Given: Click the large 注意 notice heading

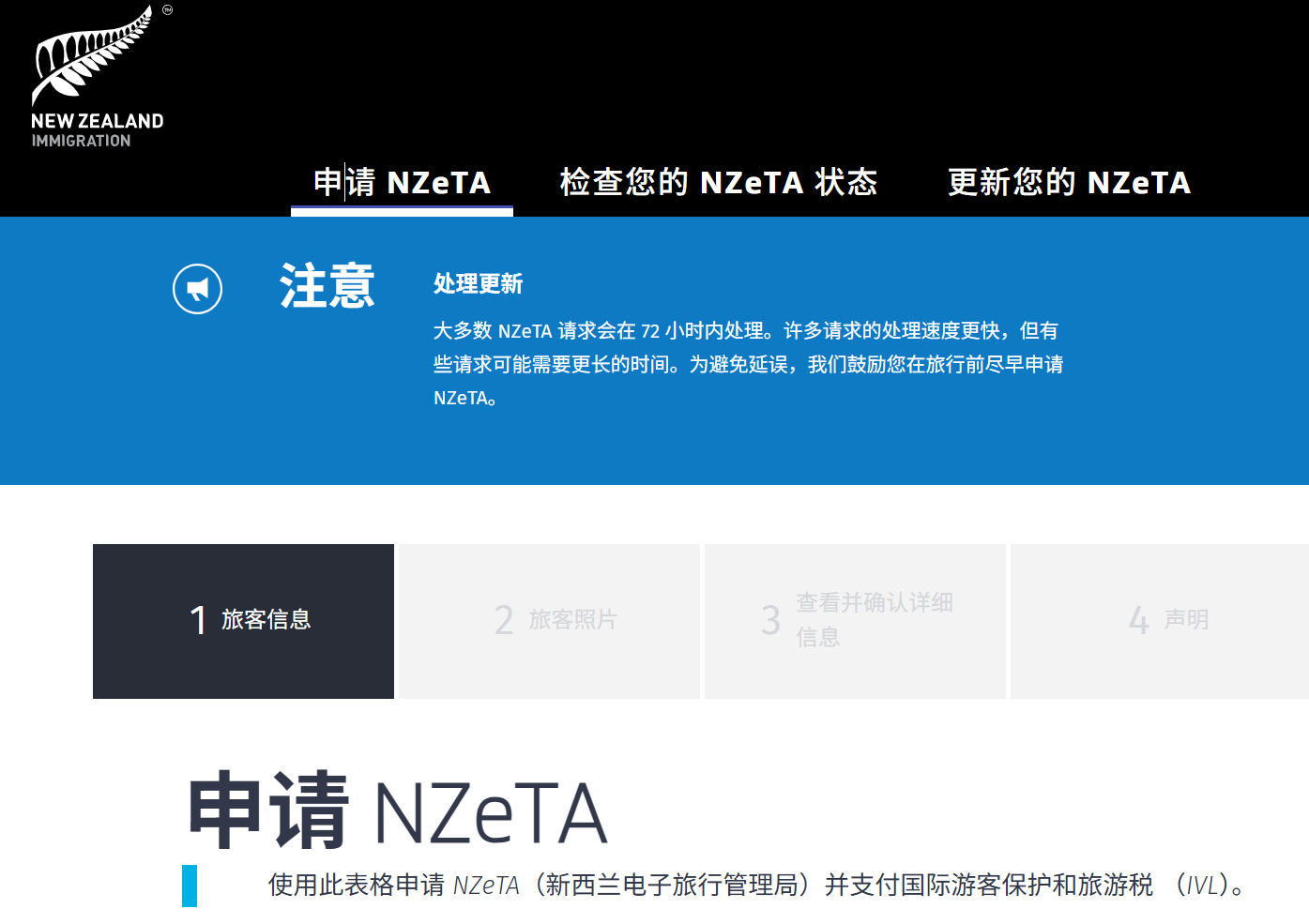Looking at the screenshot, I should (327, 286).
